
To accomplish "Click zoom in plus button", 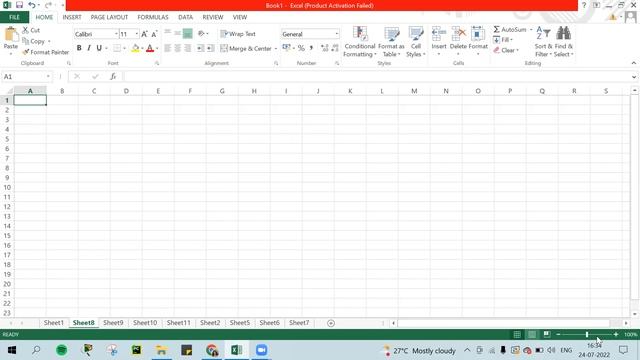I will click(616, 334).
